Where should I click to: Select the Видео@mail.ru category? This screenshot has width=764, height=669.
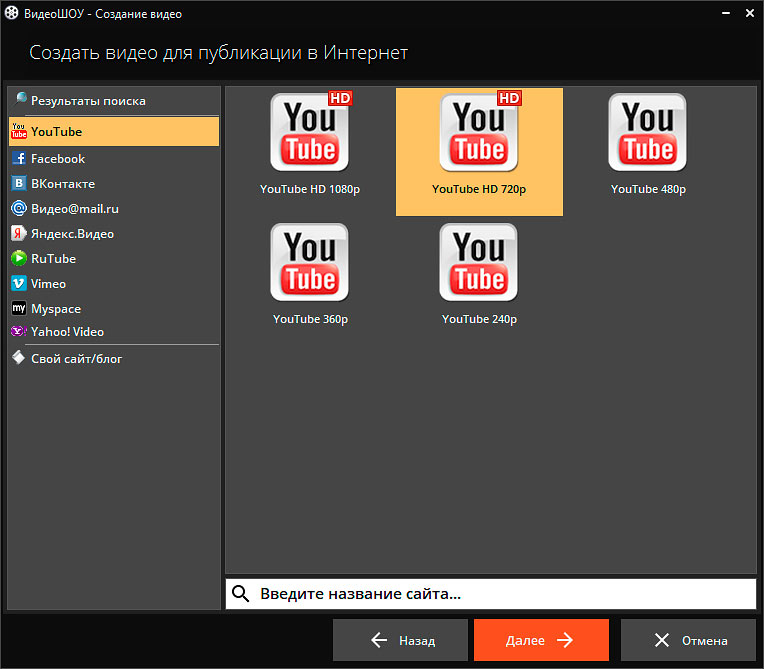pos(114,209)
